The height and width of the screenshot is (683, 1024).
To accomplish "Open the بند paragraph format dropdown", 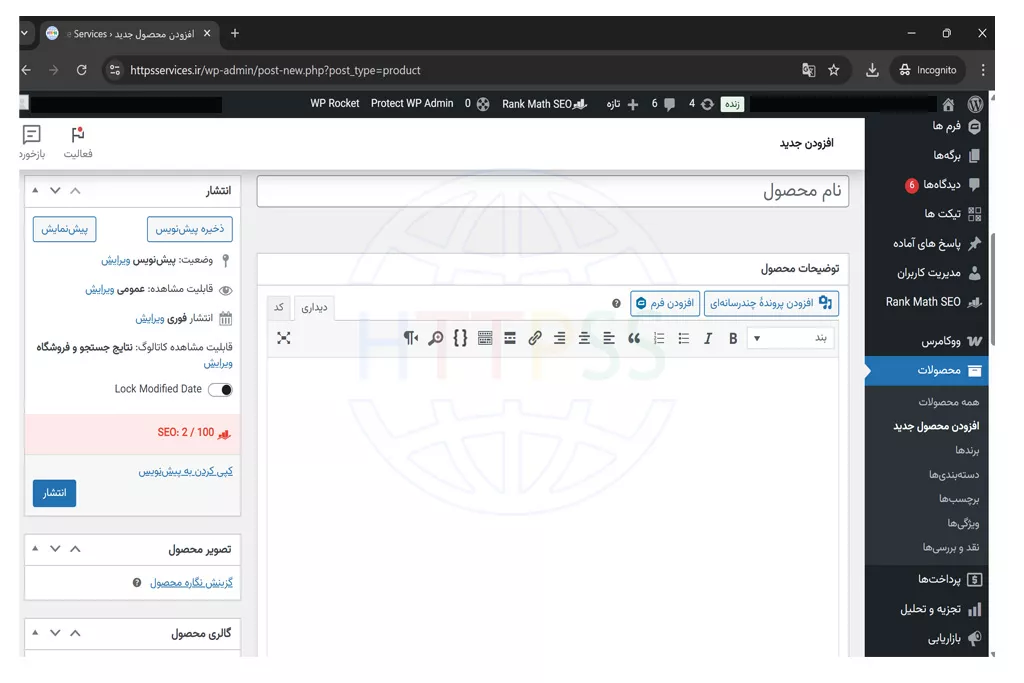I will coord(789,339).
